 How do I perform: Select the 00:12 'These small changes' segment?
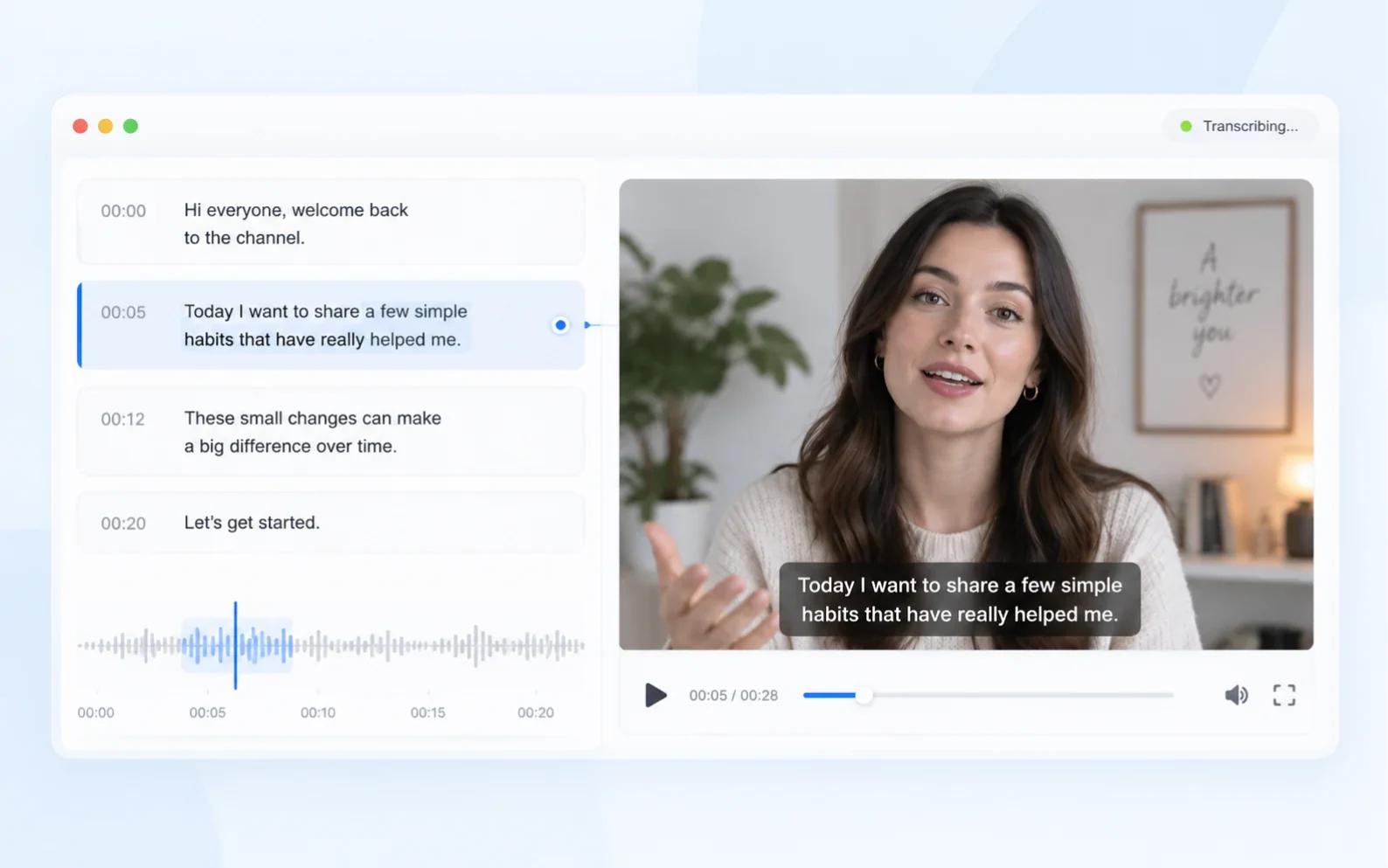(331, 431)
